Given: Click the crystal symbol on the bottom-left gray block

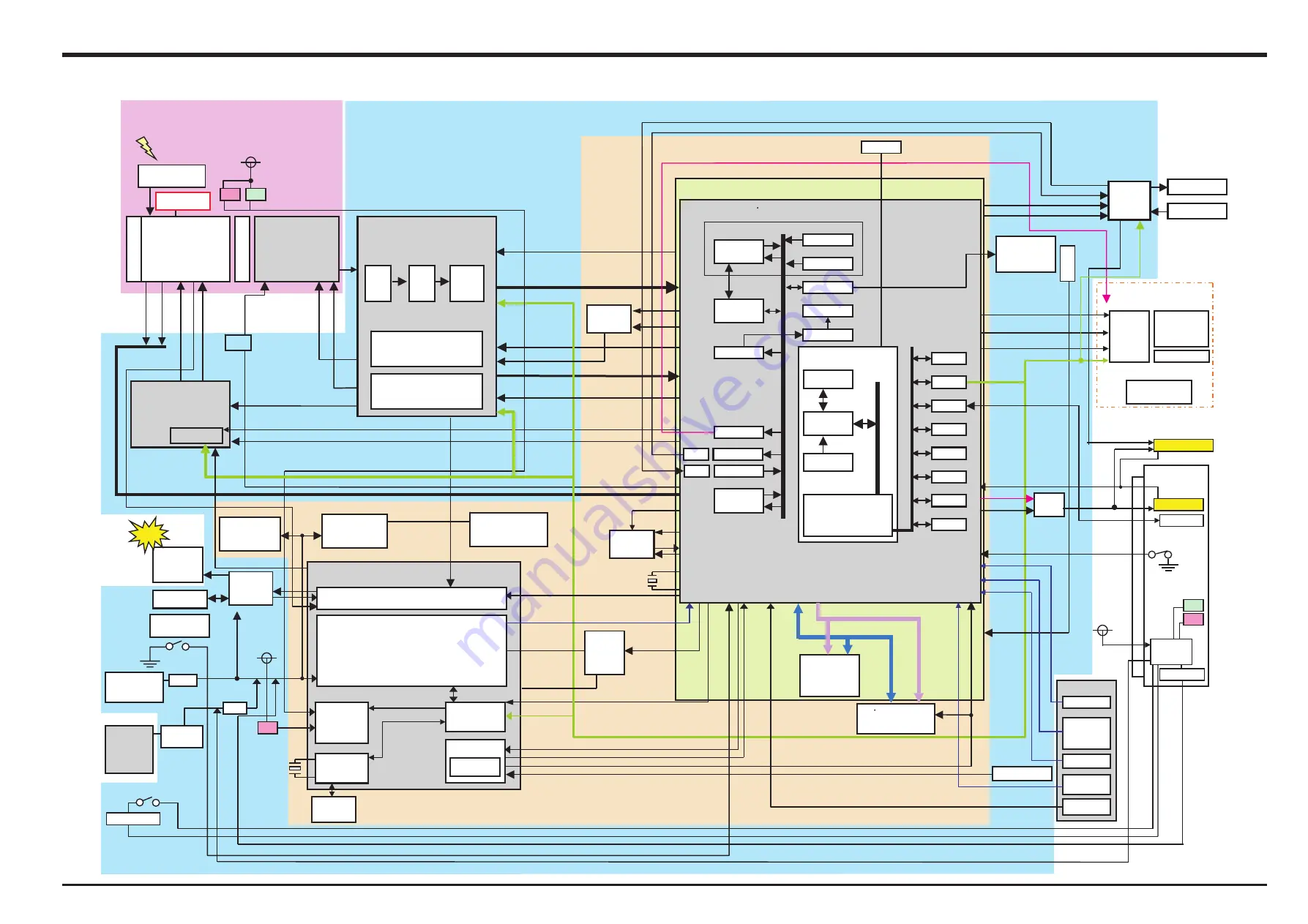Looking at the screenshot, I should tap(295, 768).
